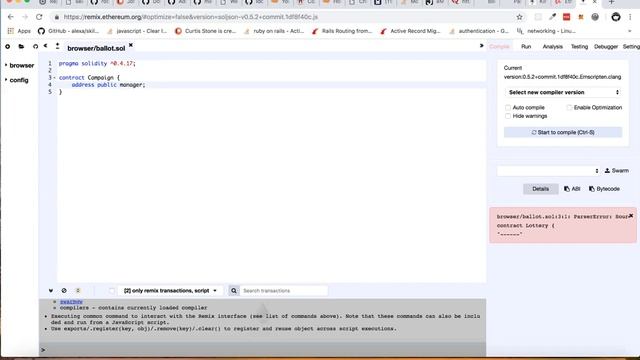Open the only remix transactions, script filter dropdown
The height and width of the screenshot is (360, 640).
coord(170,291)
